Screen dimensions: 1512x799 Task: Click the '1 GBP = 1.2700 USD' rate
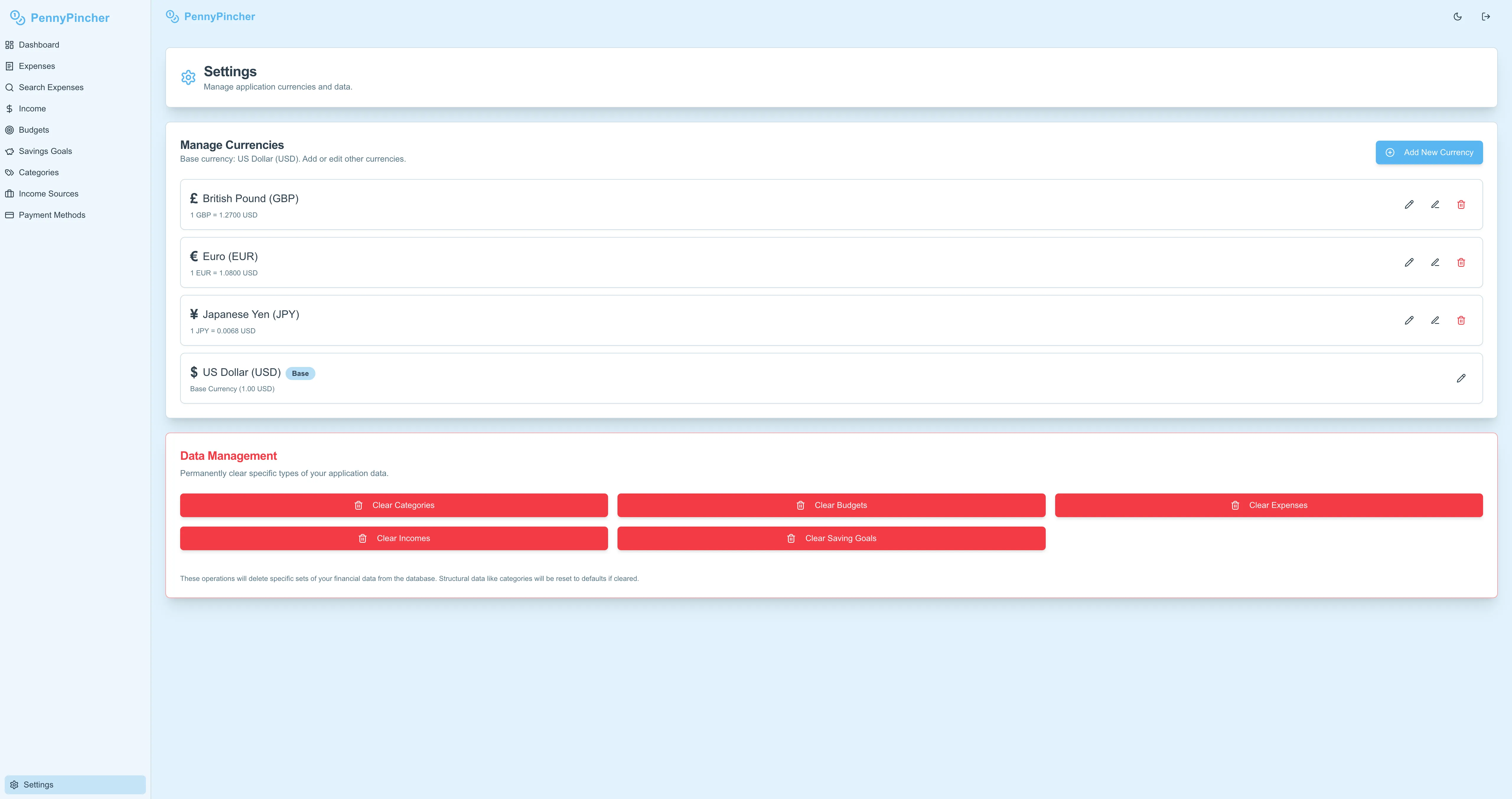[224, 215]
